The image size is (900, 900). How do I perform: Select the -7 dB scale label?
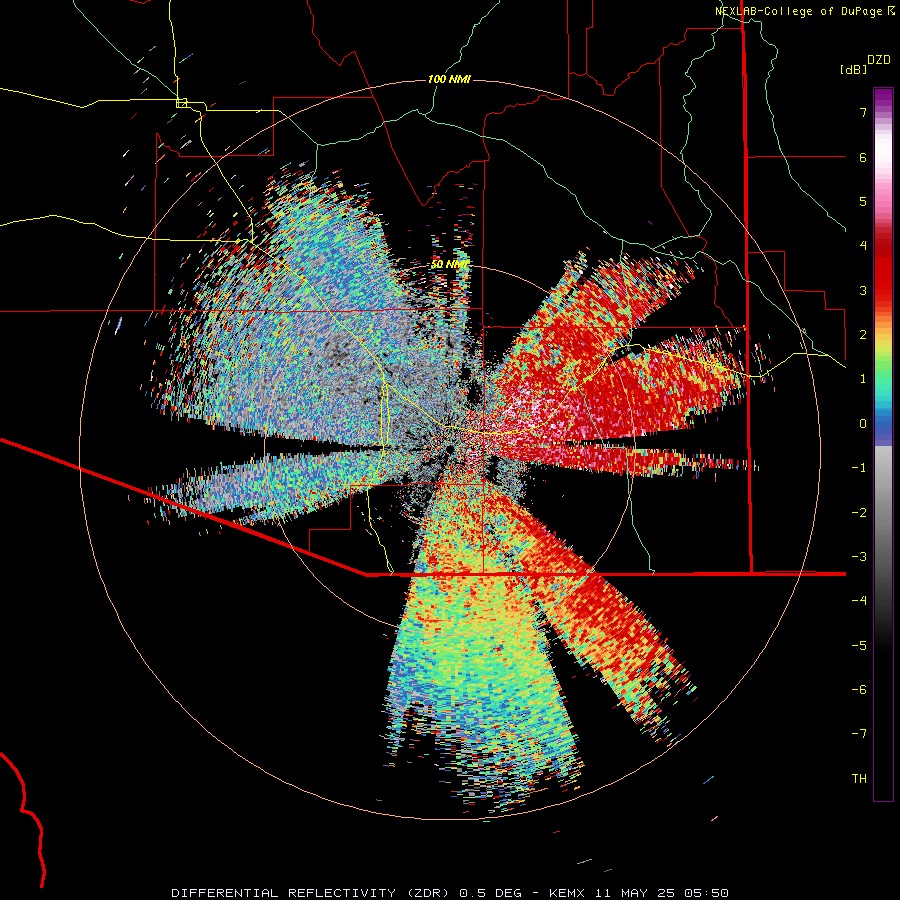[859, 734]
